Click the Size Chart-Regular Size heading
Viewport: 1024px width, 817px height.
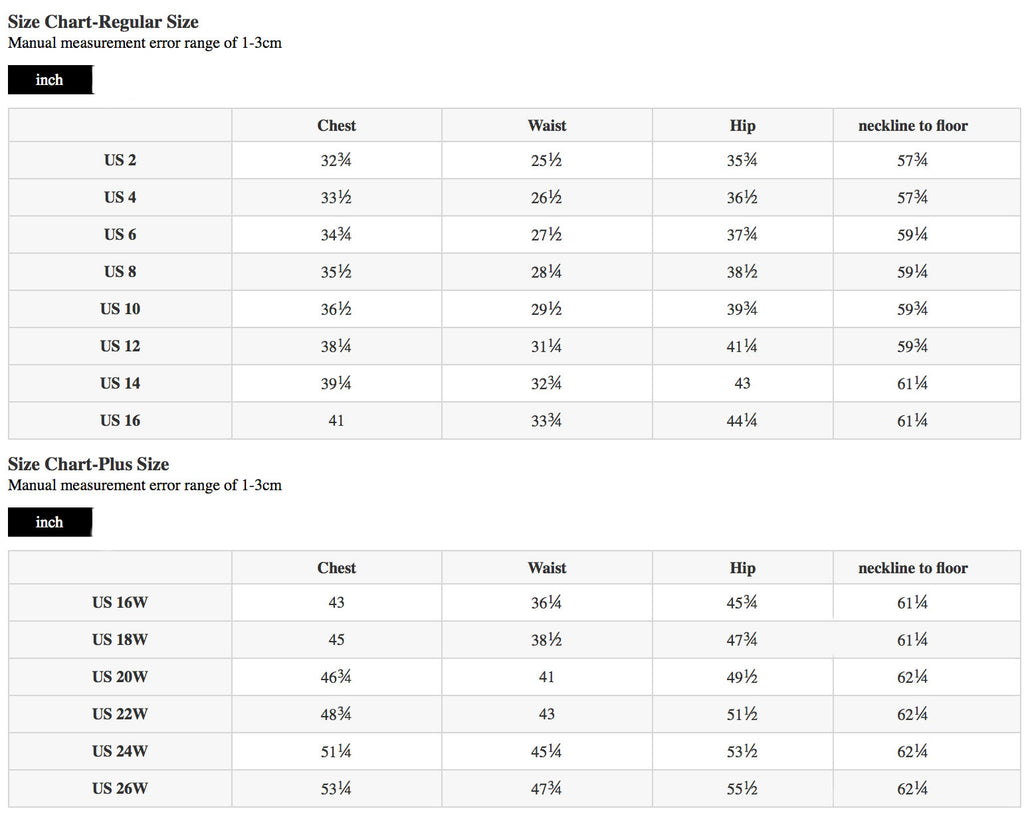(103, 22)
